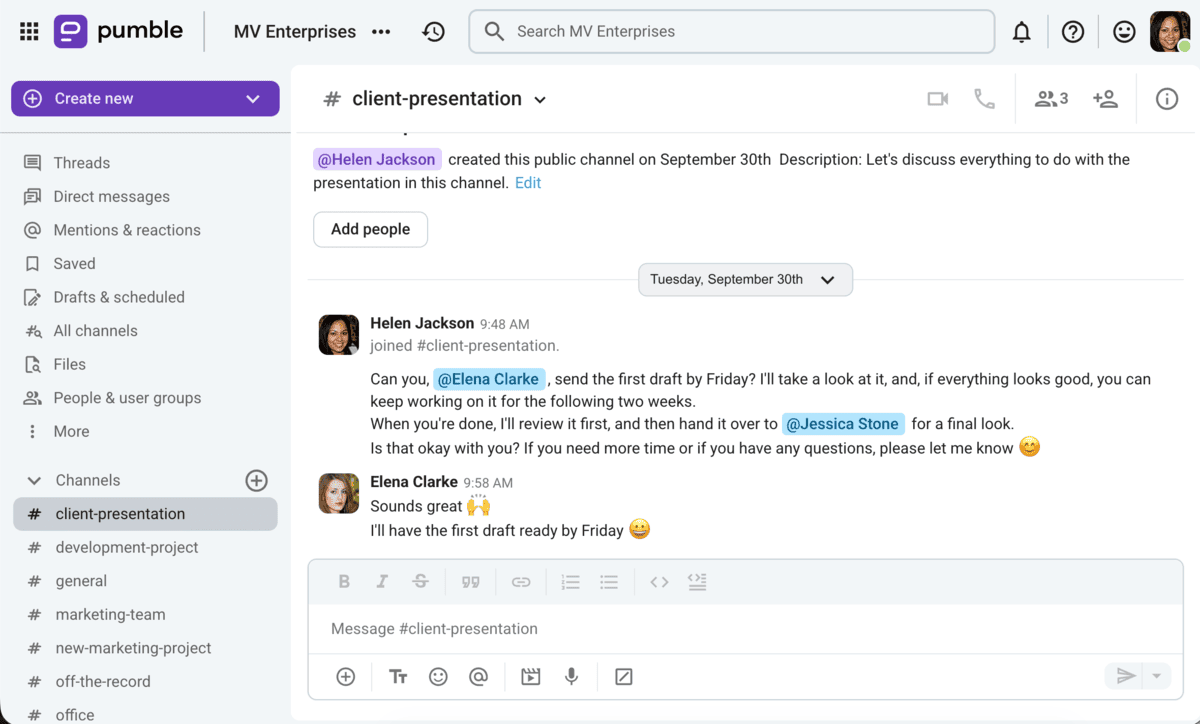This screenshot has height=724, width=1200.
Task: Open the user profile avatar
Action: pos(1169,32)
